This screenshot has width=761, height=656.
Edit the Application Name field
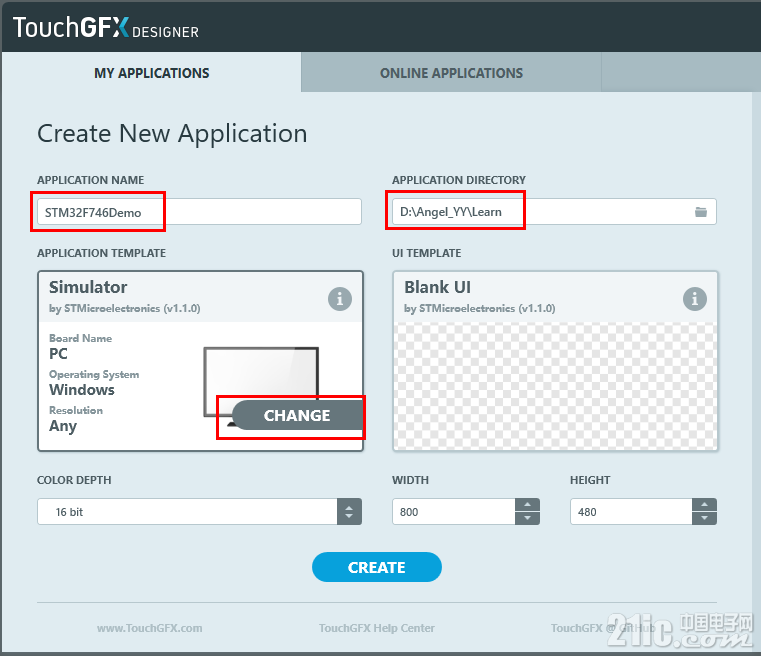pyautogui.click(x=199, y=212)
